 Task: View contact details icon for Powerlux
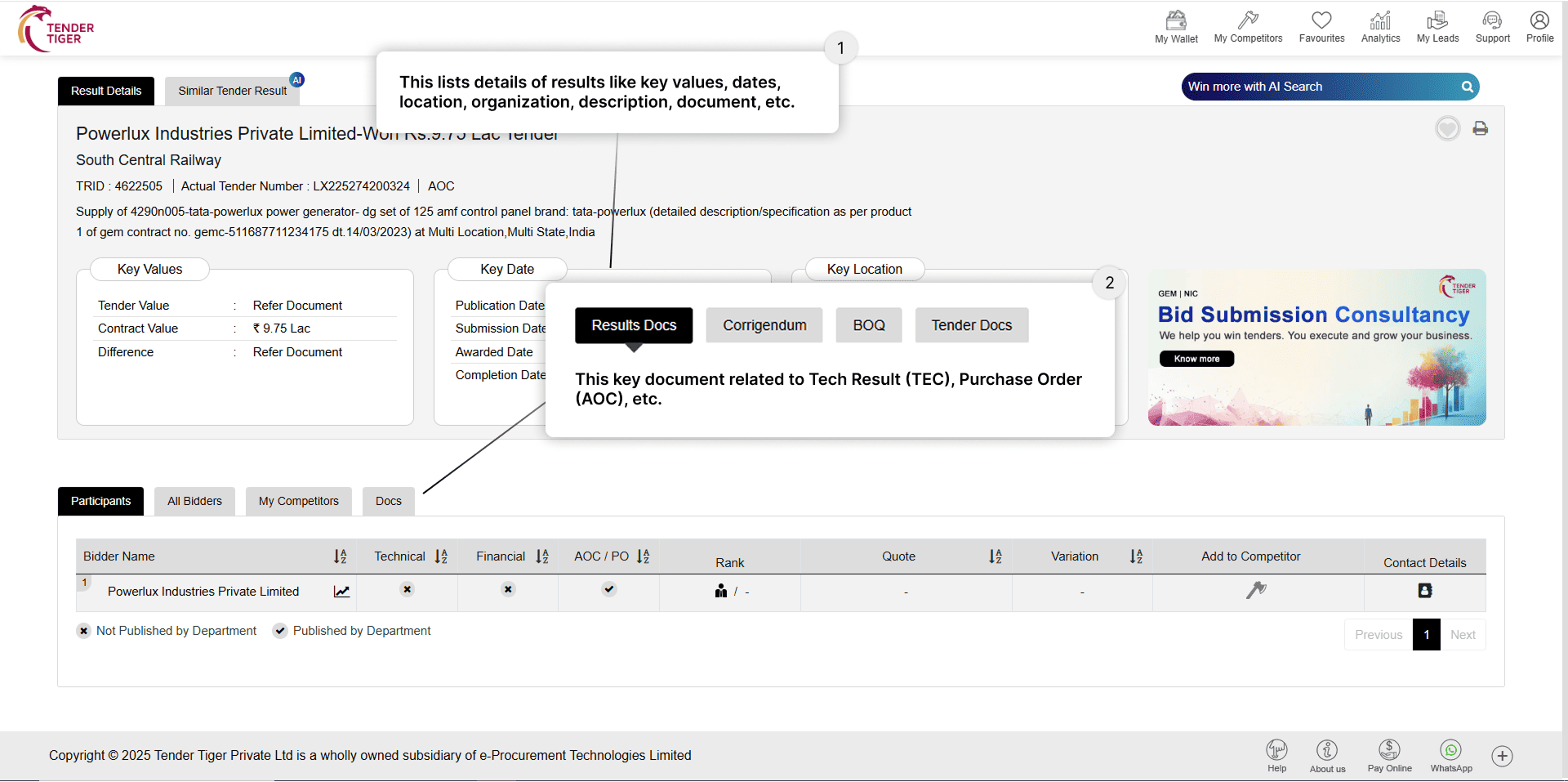point(1425,591)
